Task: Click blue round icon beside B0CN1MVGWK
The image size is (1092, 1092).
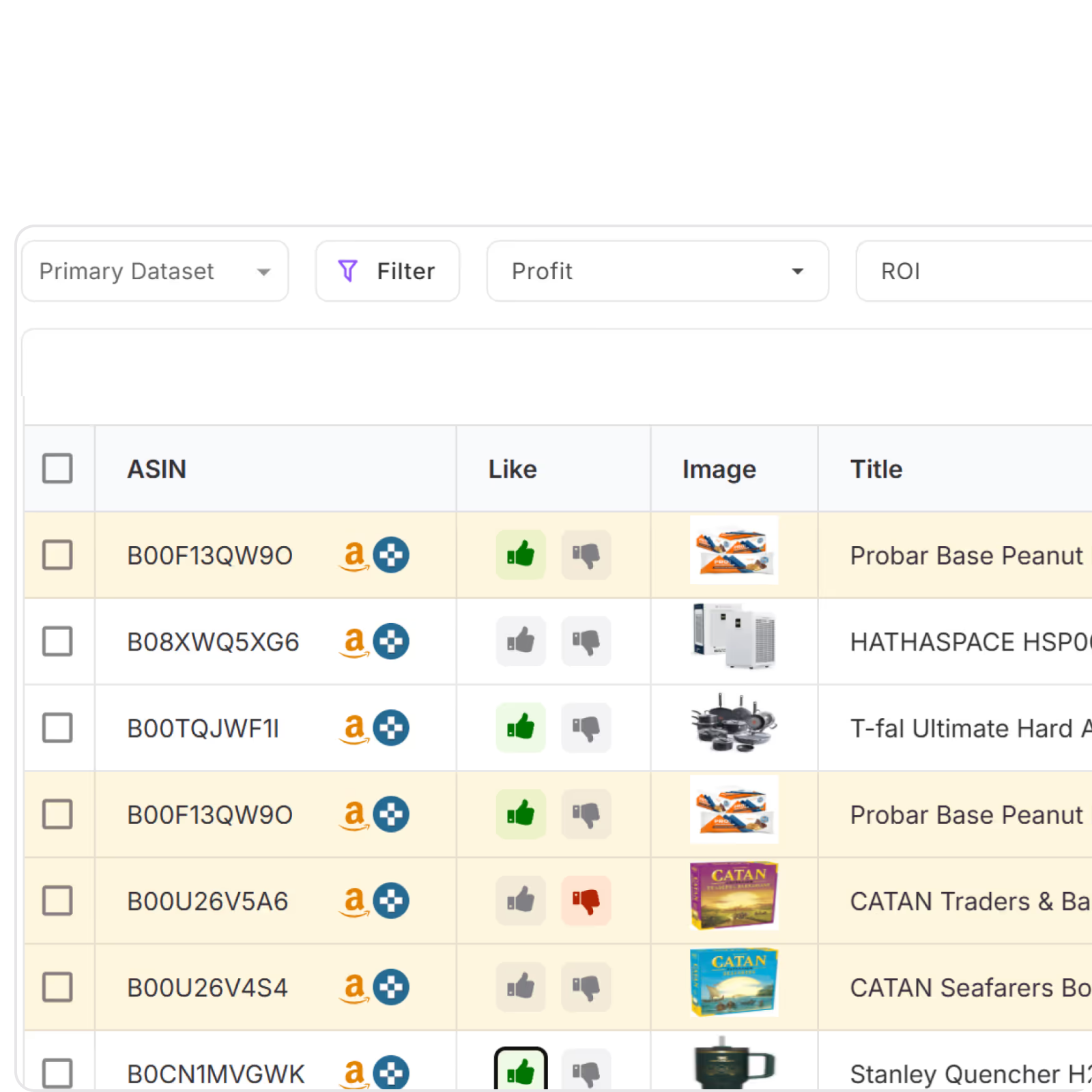Action: [x=391, y=1073]
